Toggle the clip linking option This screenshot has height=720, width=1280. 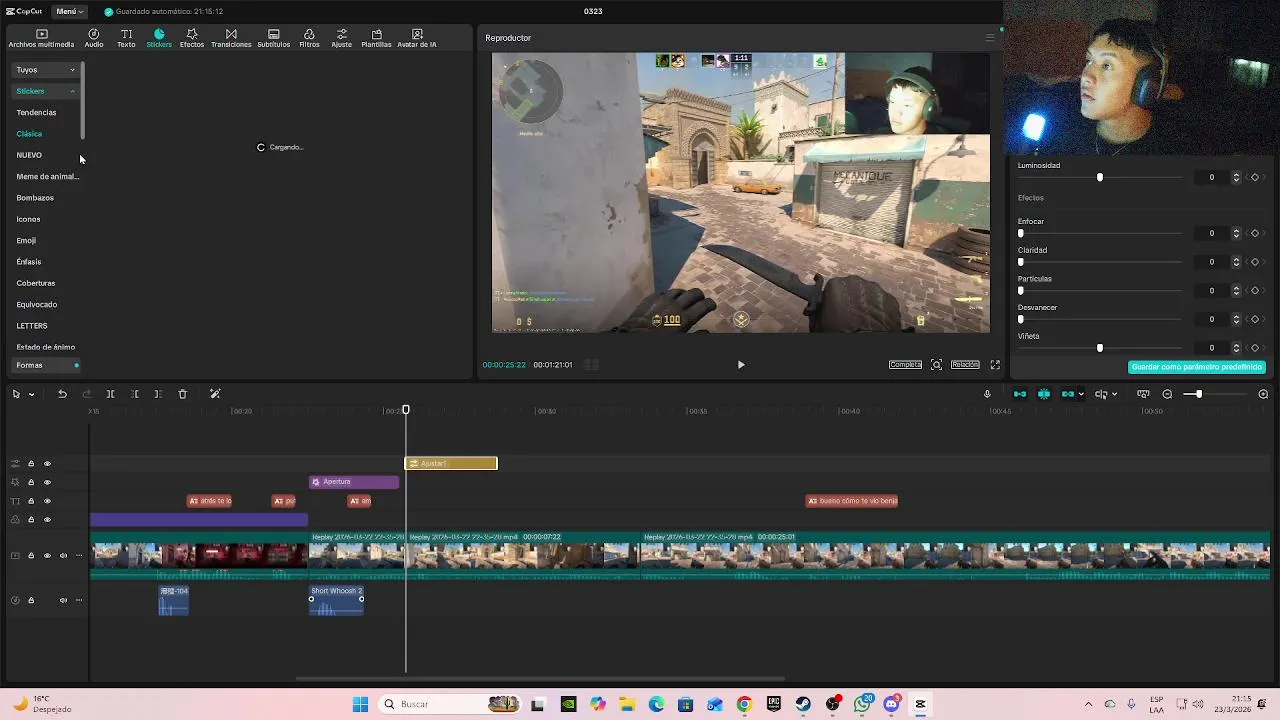pyautogui.click(x=1068, y=394)
